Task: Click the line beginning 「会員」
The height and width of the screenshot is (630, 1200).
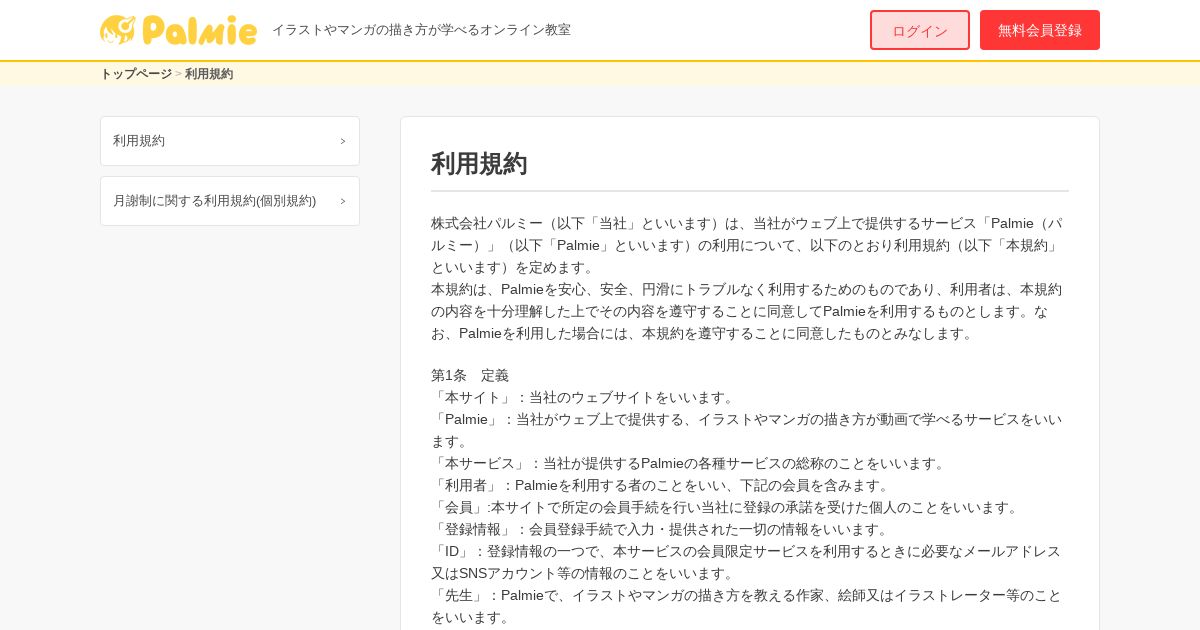Action: [727, 507]
